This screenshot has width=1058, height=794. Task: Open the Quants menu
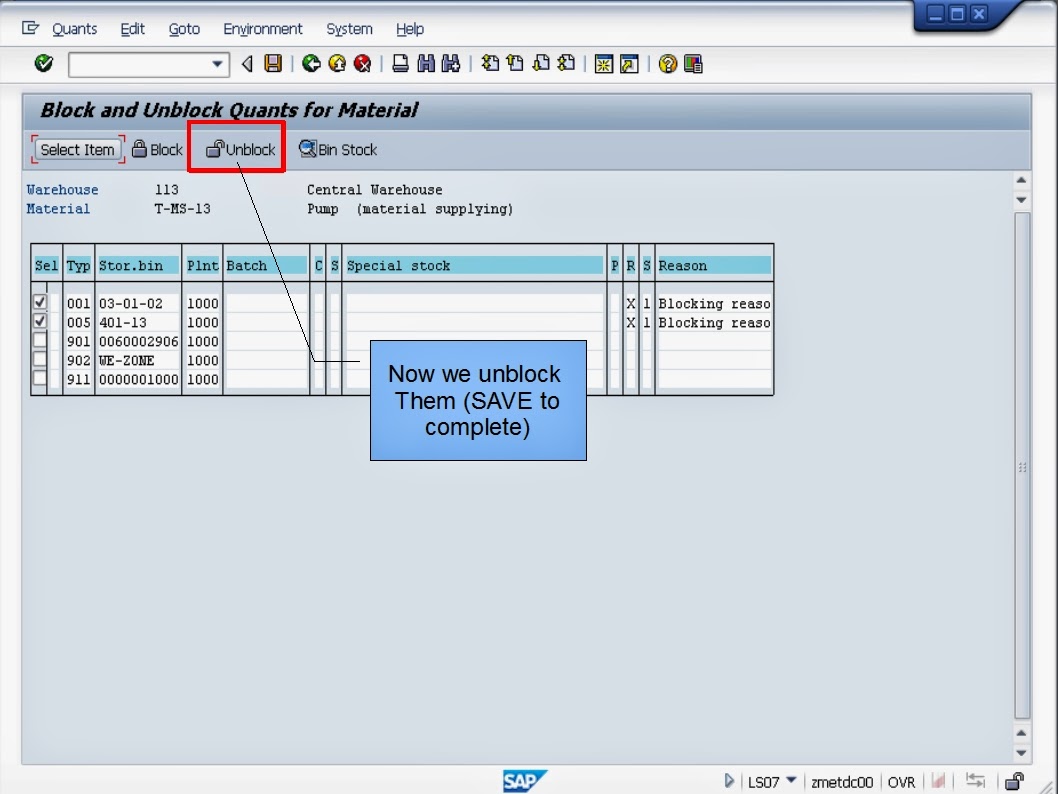click(74, 29)
